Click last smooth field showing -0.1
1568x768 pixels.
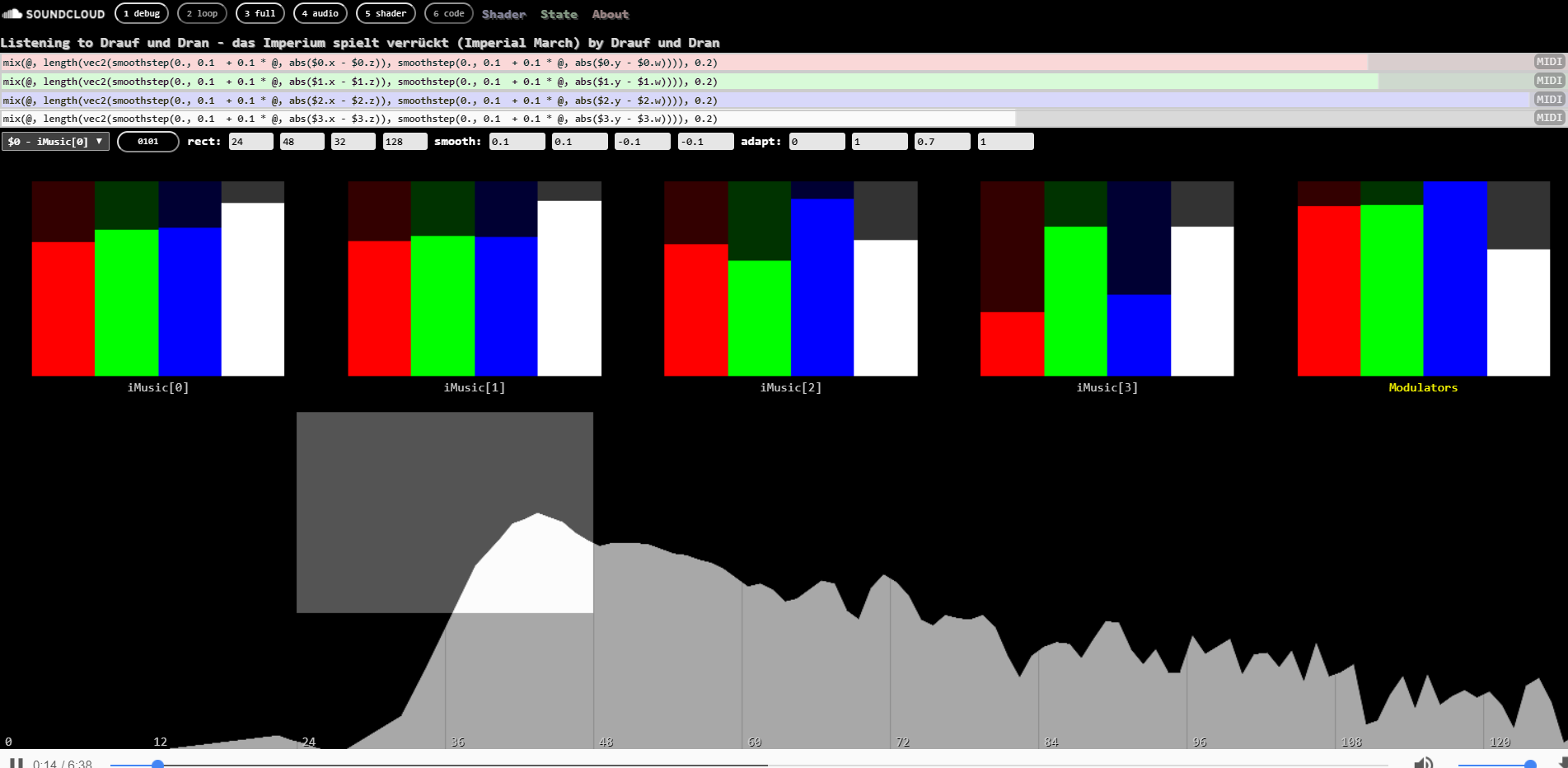coord(705,142)
